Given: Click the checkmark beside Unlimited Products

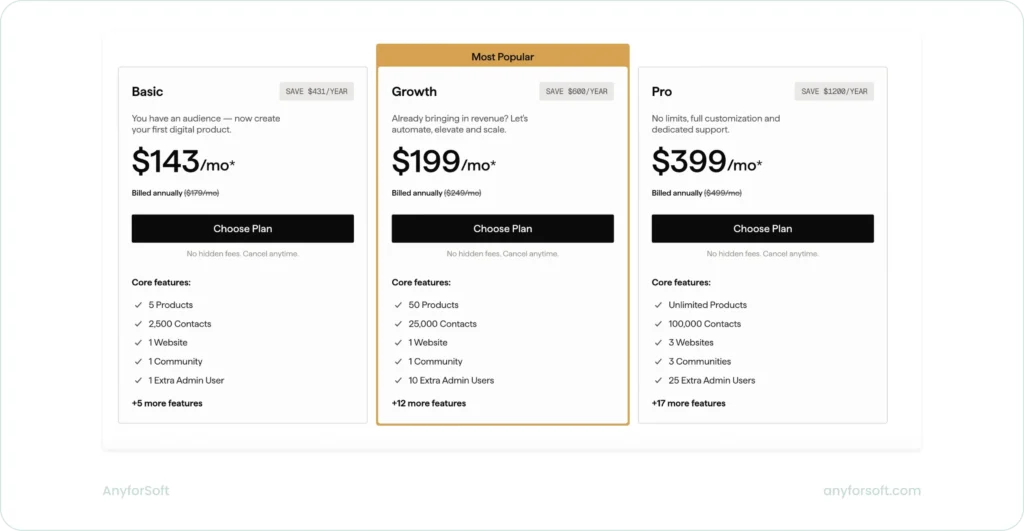Looking at the screenshot, I should [657, 305].
